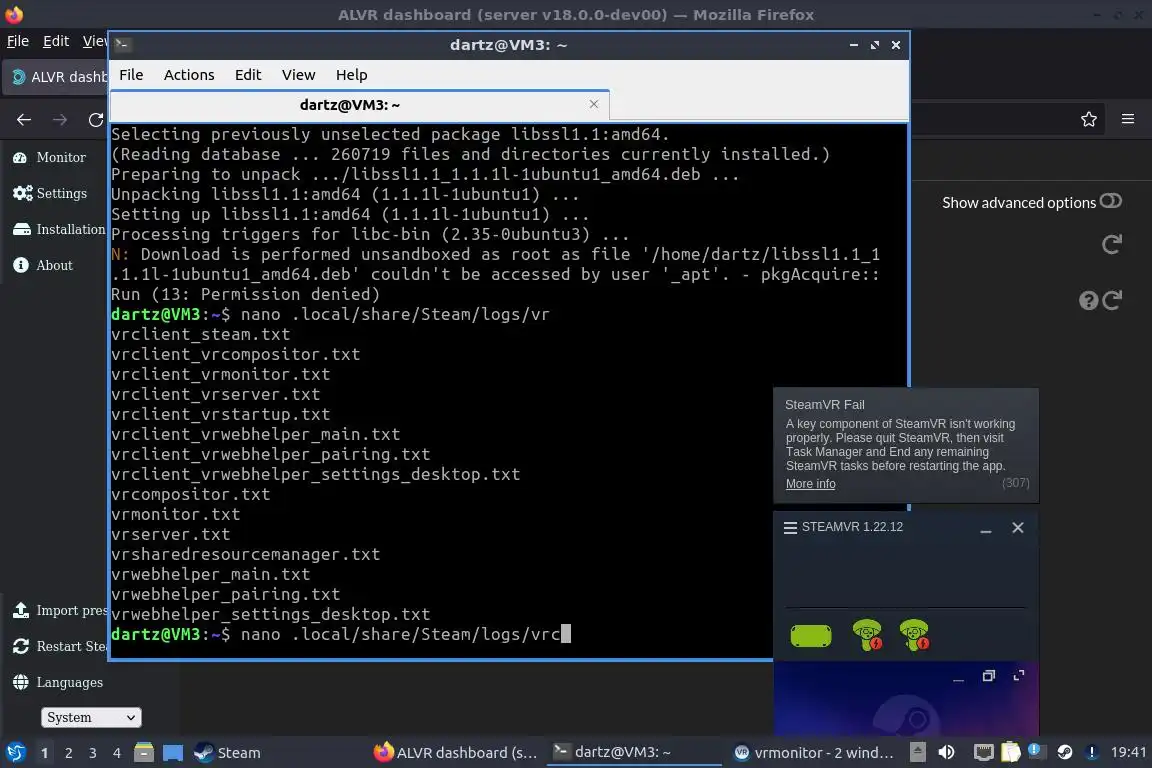Click the blue update notifier tray icon
Viewport: 1152px width, 768px height.
1035,750
